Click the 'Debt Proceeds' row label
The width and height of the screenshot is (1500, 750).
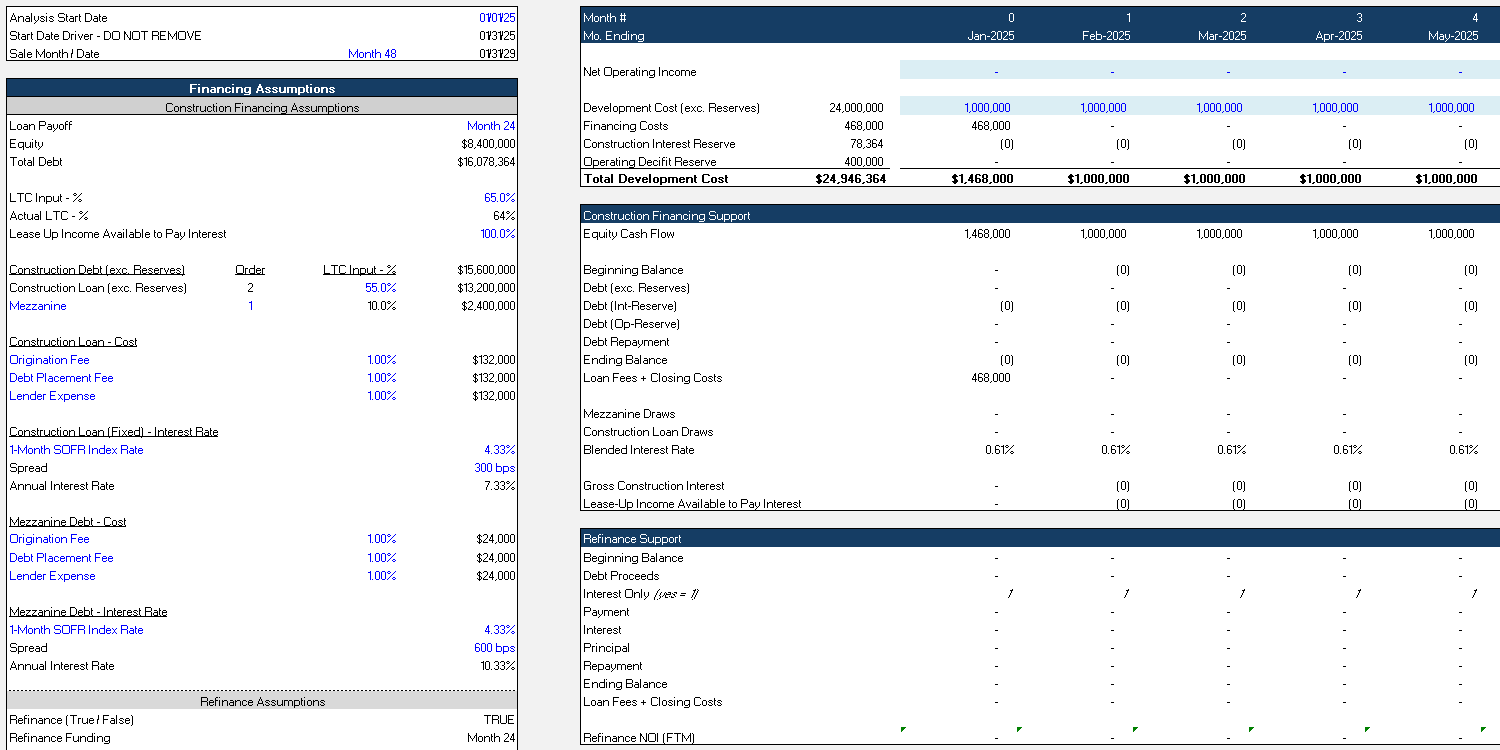(x=621, y=576)
